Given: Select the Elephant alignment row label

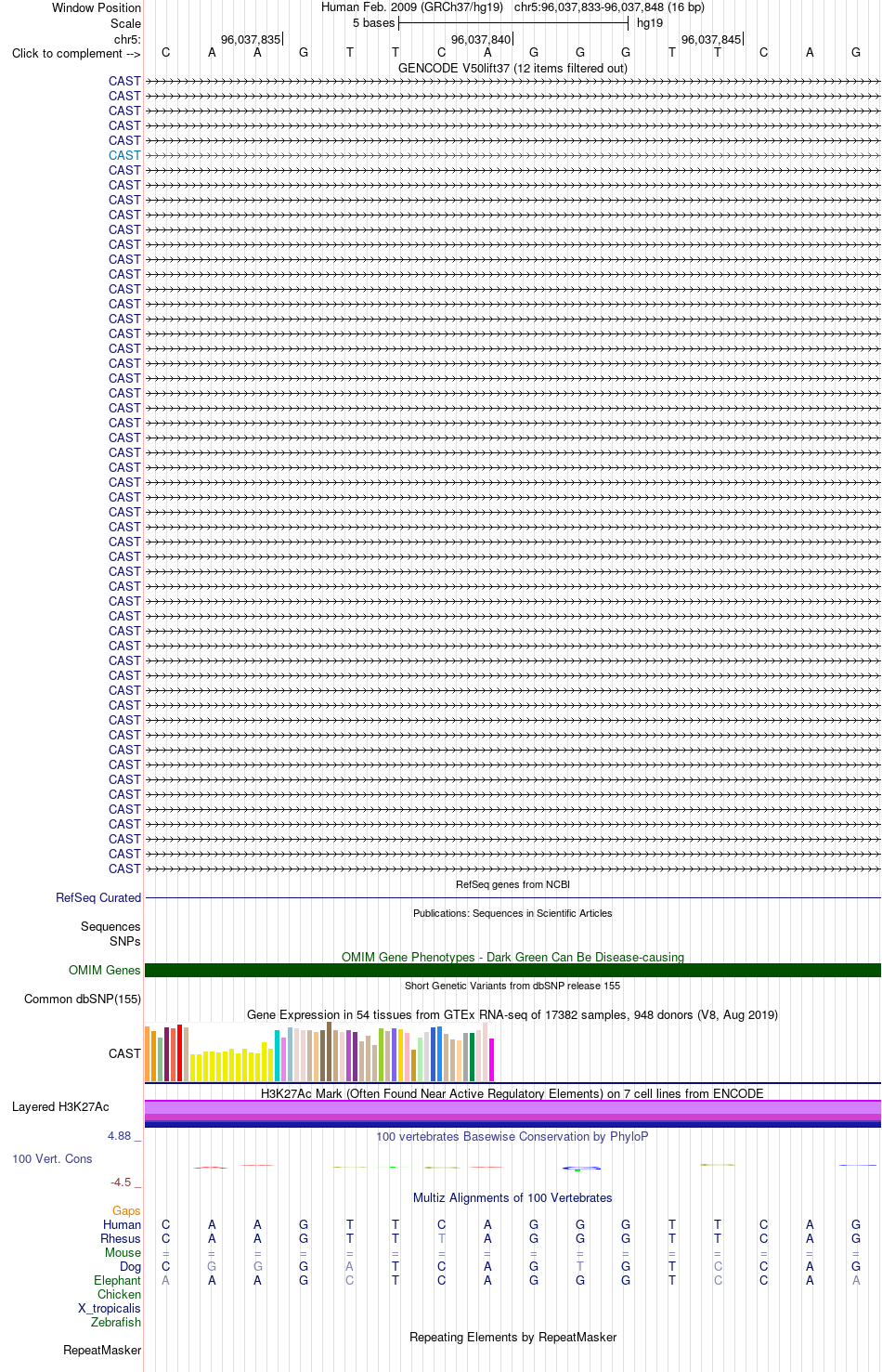Looking at the screenshot, I should coord(117,1280).
